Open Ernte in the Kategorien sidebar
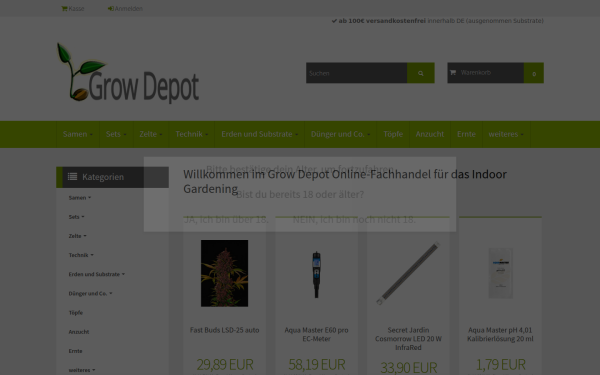 [x=75, y=351]
